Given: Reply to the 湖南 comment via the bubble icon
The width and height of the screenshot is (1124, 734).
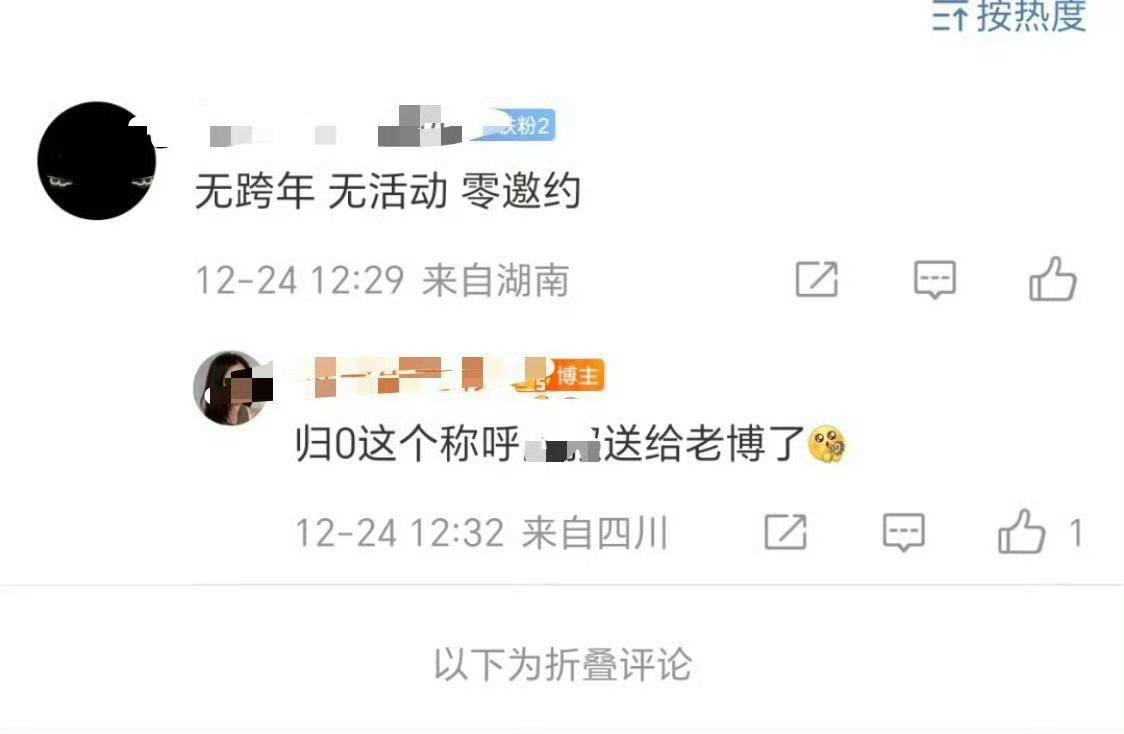Looking at the screenshot, I should (x=935, y=280).
